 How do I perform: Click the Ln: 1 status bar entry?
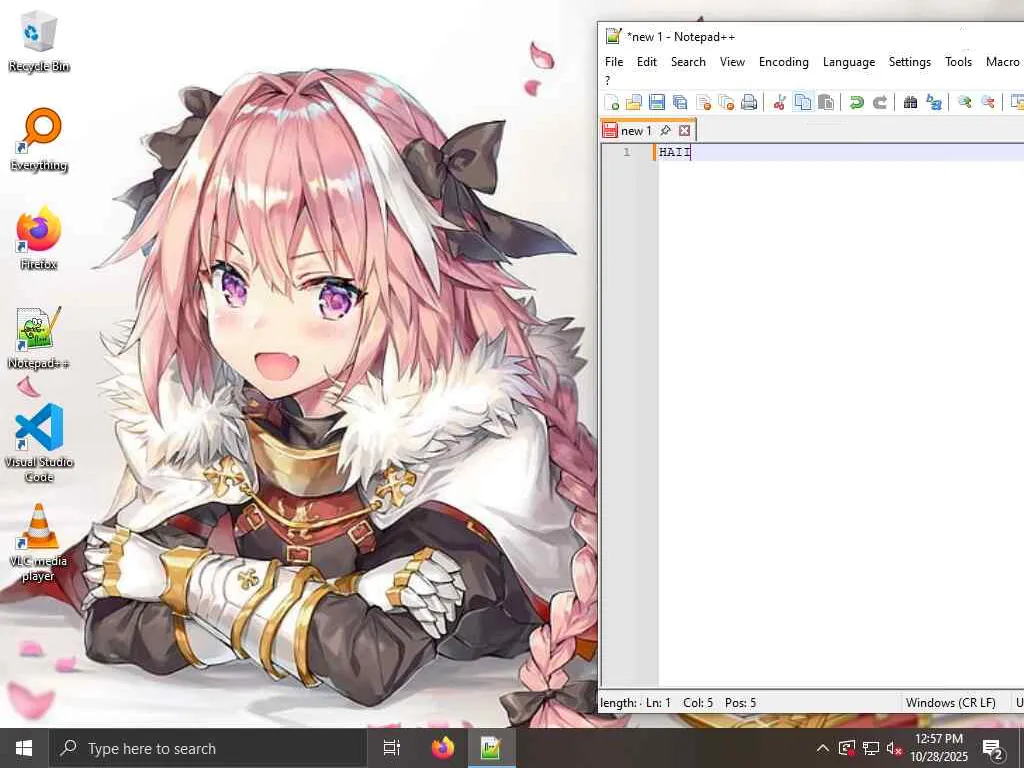[x=658, y=703]
